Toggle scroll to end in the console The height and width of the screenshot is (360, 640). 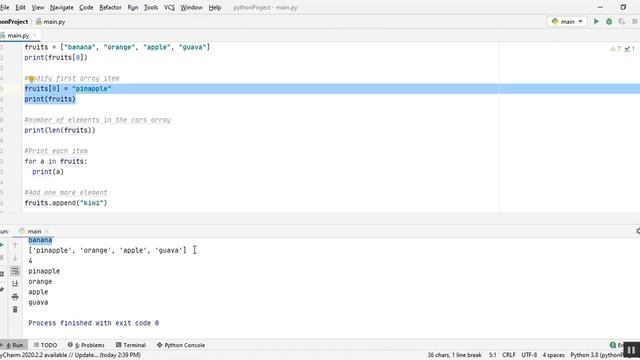click(x=15, y=284)
